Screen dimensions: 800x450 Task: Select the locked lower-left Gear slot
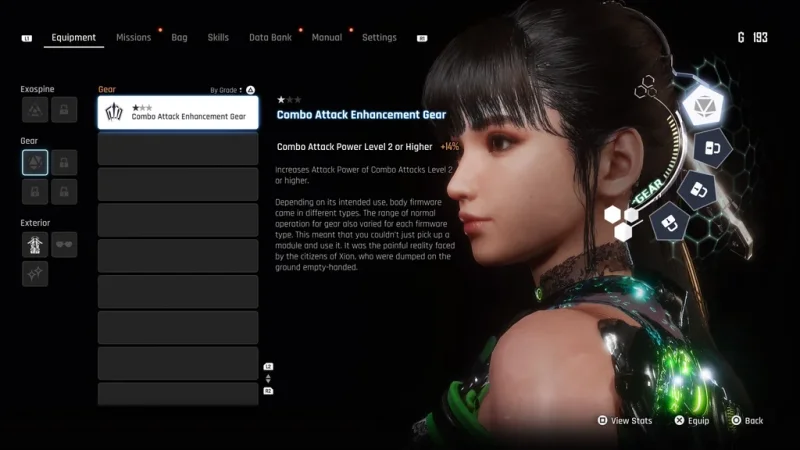pos(35,192)
